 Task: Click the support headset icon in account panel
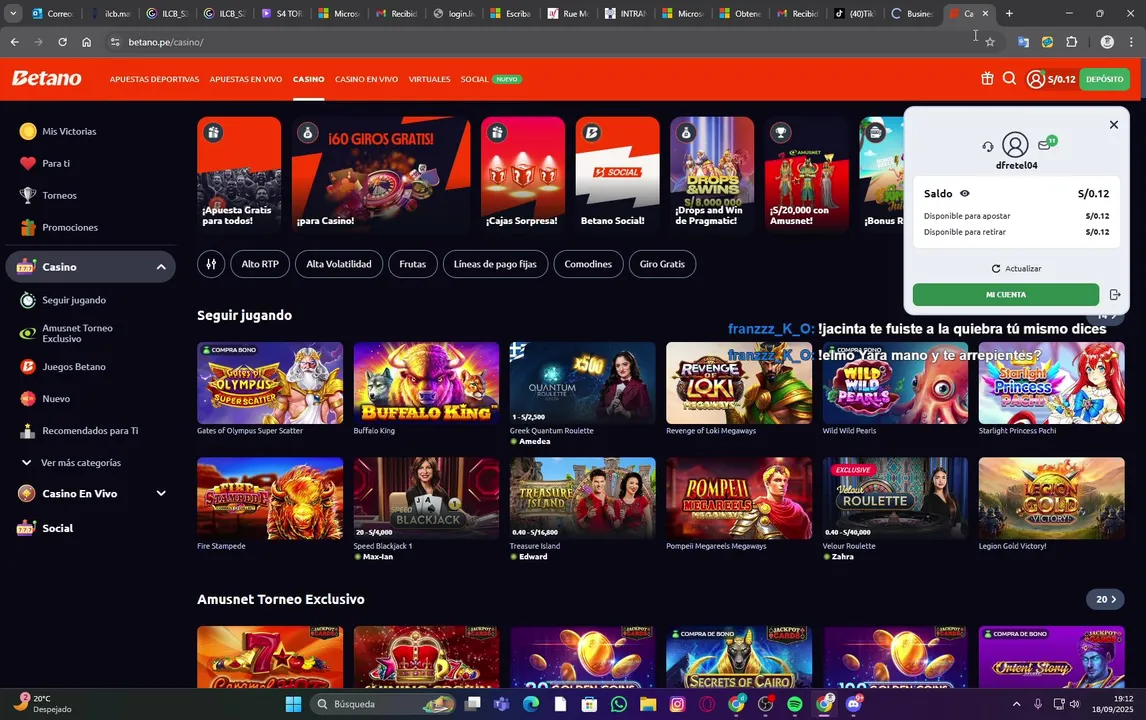coord(987,146)
